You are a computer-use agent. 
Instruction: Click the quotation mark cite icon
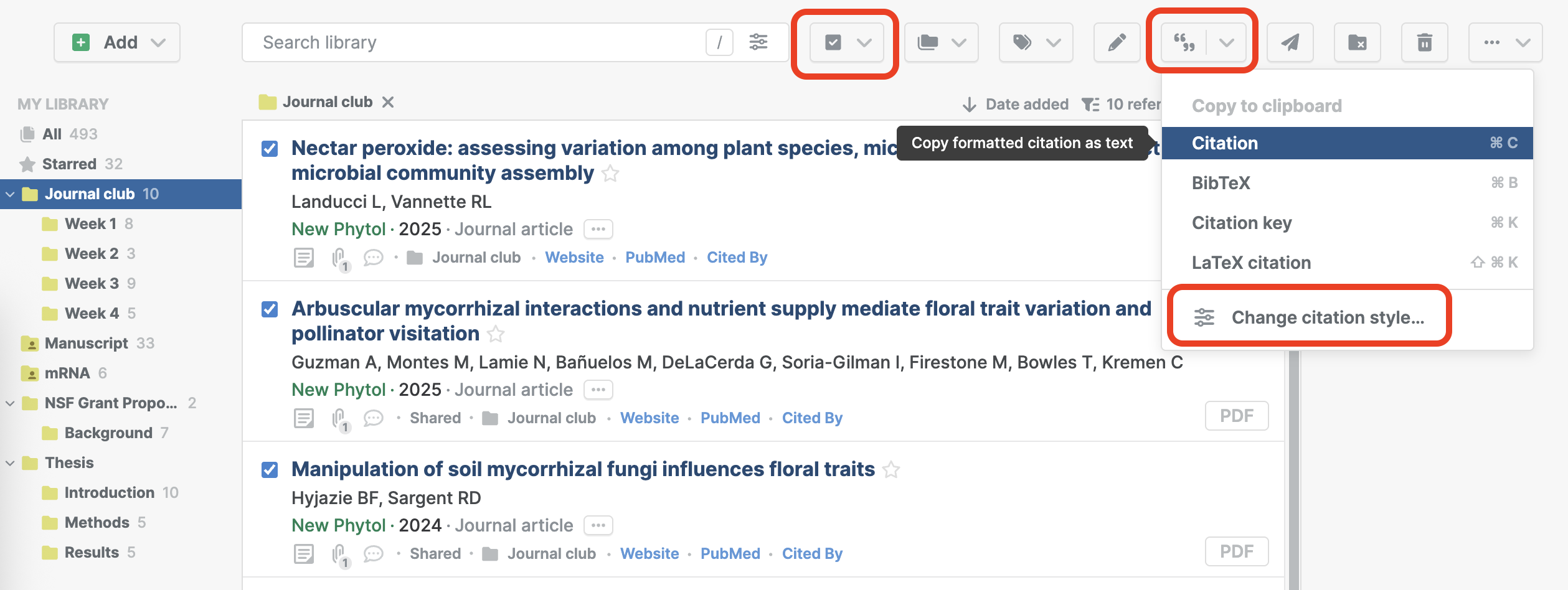point(1184,42)
